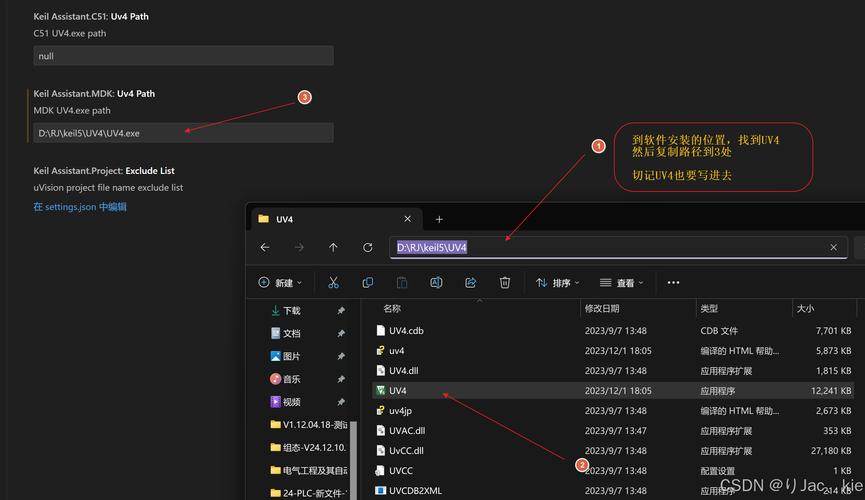The height and width of the screenshot is (500, 865).
Task: Open the settings.json edit link
Action: [80, 207]
